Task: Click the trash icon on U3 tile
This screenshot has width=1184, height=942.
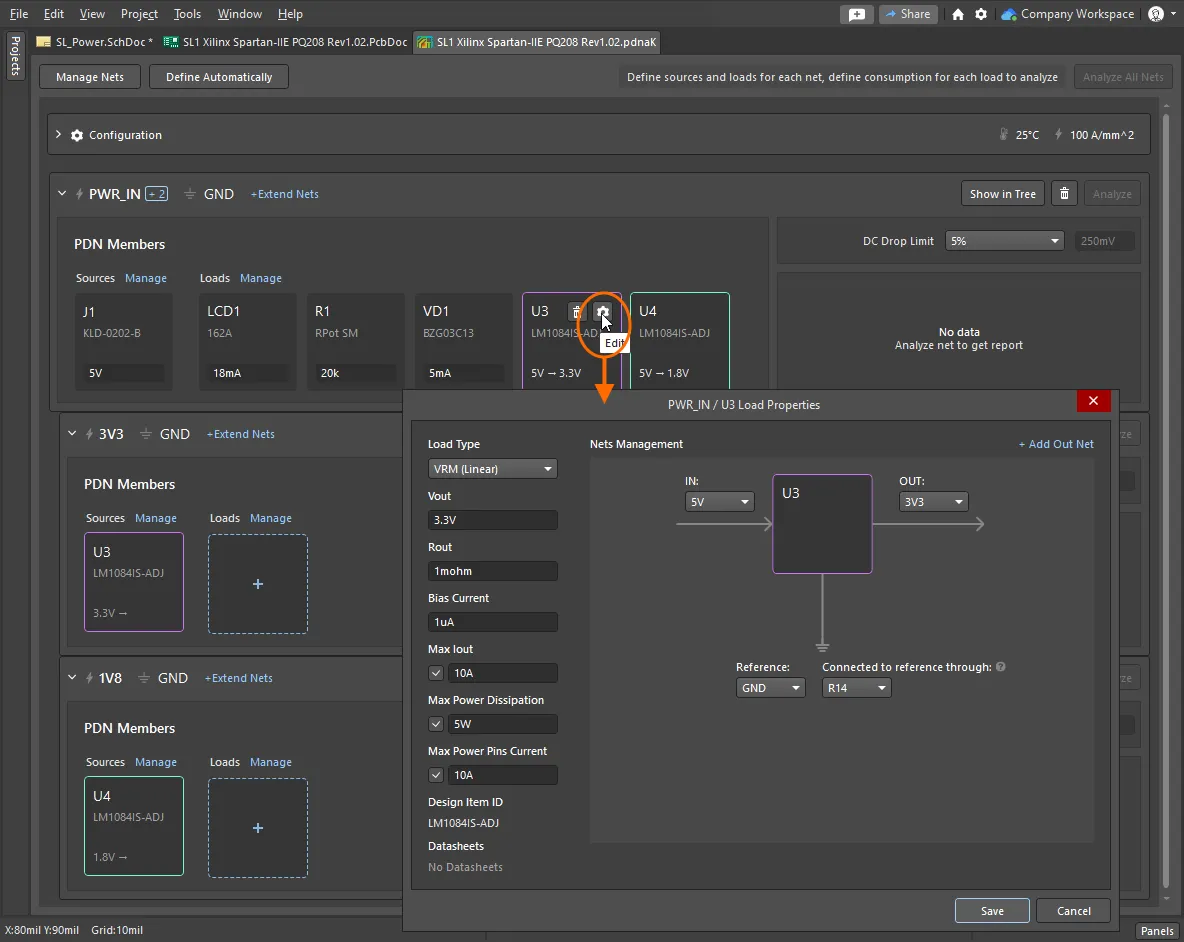Action: [x=576, y=312]
